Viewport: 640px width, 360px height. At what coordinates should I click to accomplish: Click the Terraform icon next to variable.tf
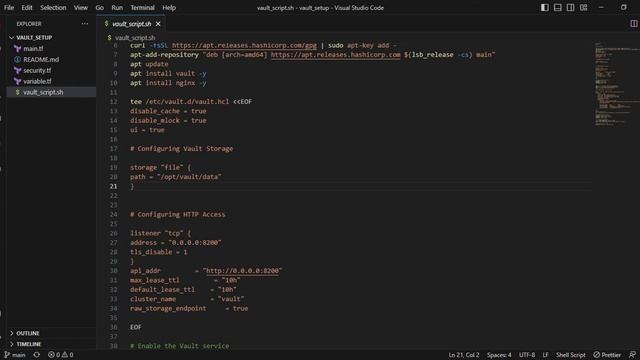tap(17, 81)
